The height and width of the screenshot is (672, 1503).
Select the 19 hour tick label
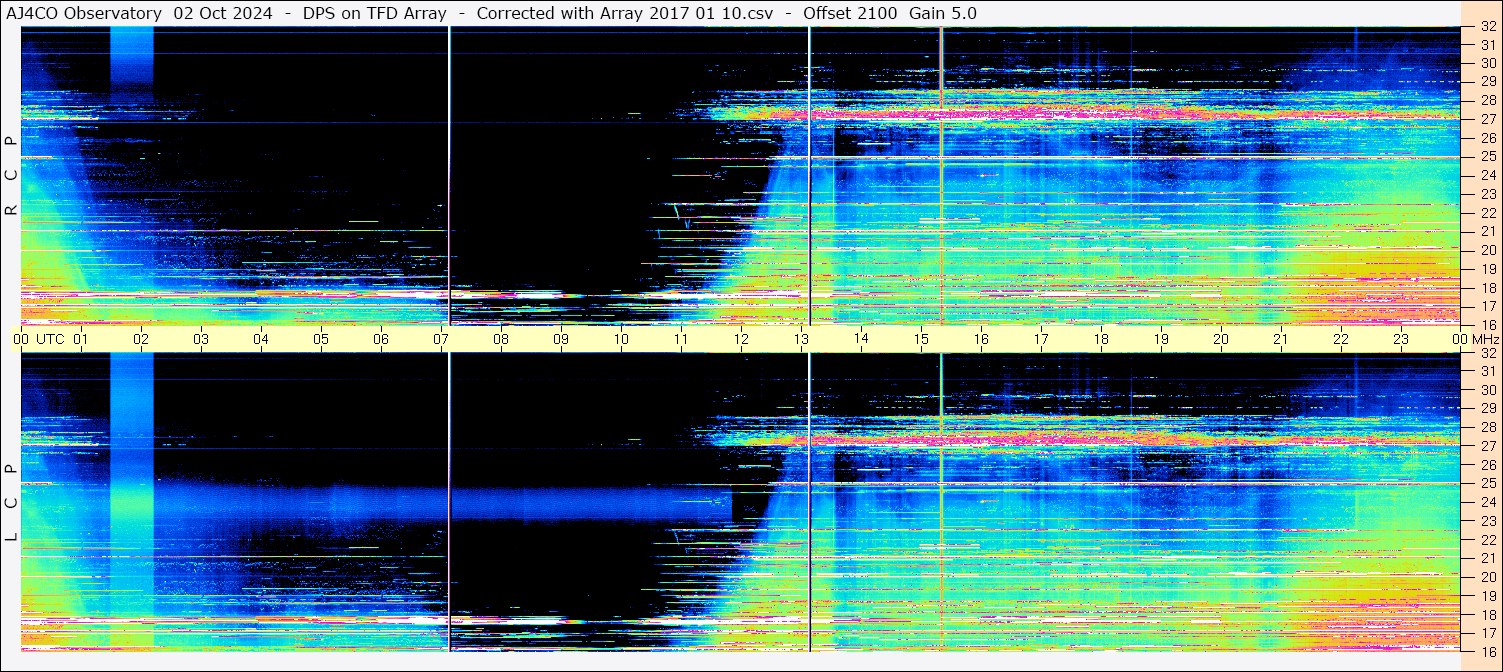[x=1161, y=339]
